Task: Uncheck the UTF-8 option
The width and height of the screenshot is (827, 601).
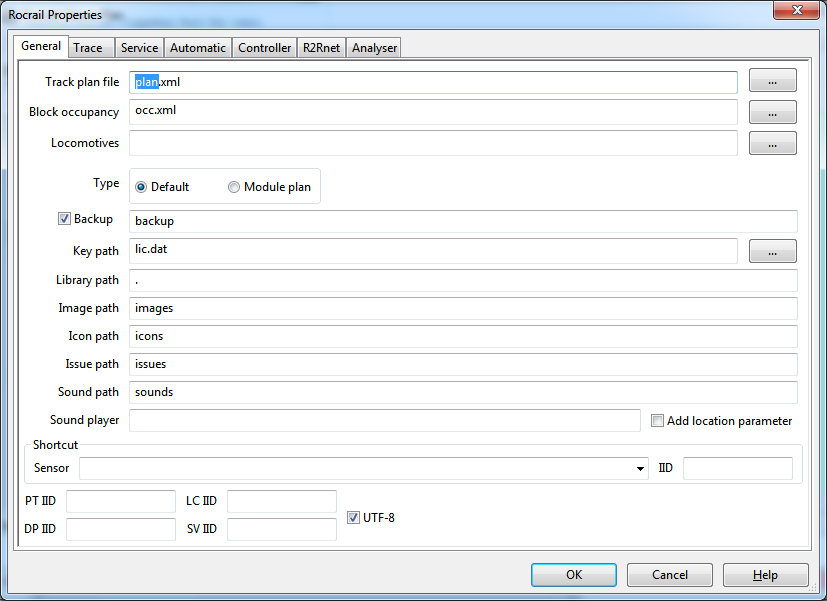Action: [x=353, y=517]
